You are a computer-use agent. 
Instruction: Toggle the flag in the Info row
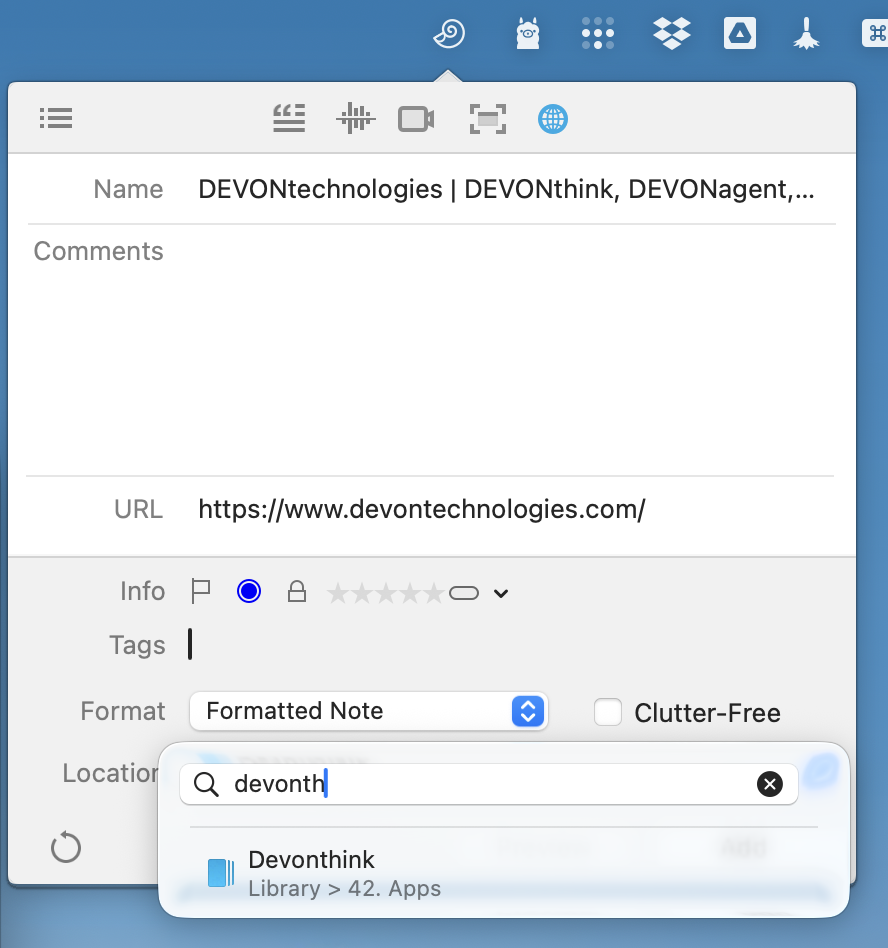point(201,592)
